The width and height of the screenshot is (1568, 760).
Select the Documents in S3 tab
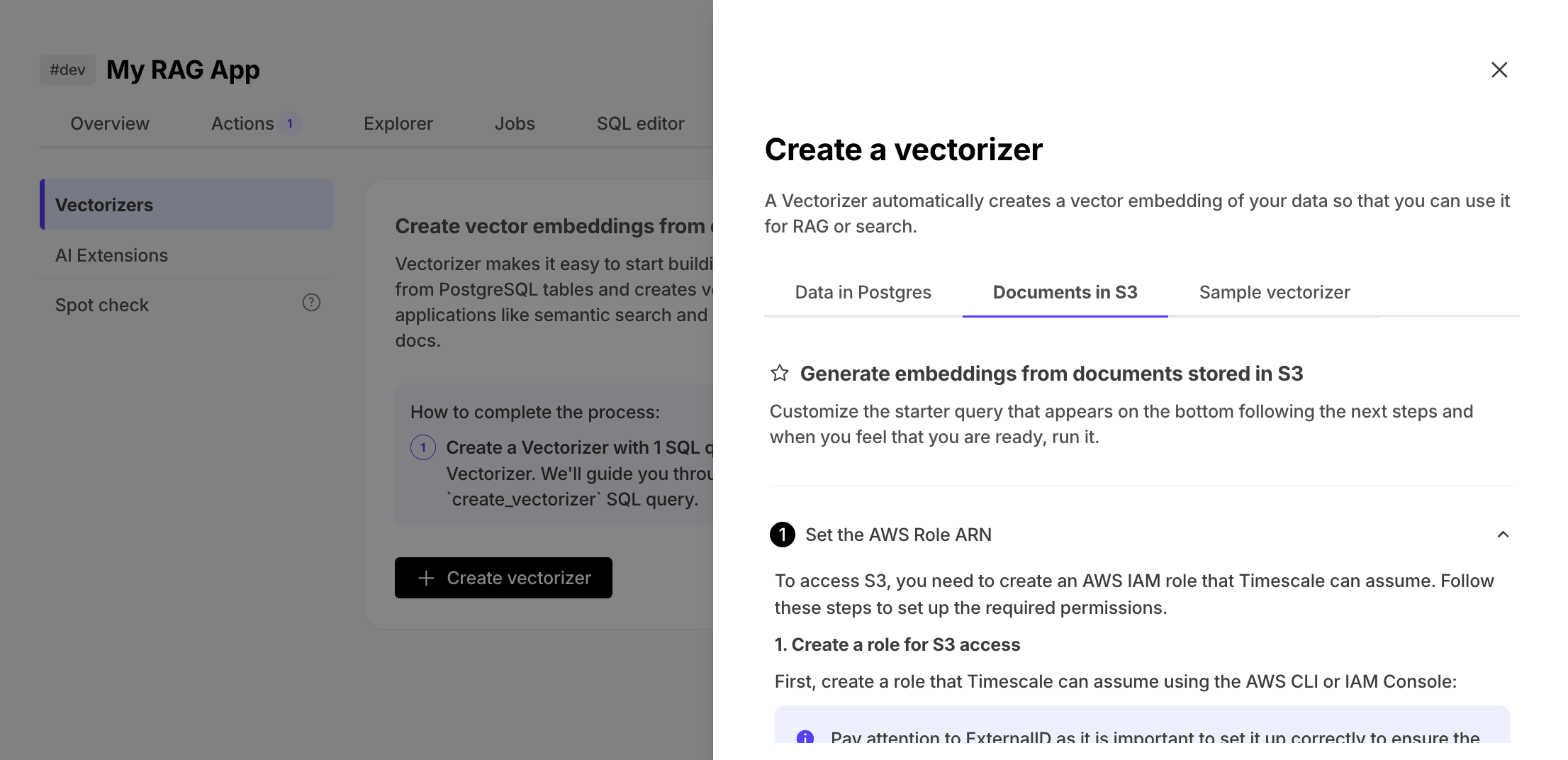[x=1065, y=292]
